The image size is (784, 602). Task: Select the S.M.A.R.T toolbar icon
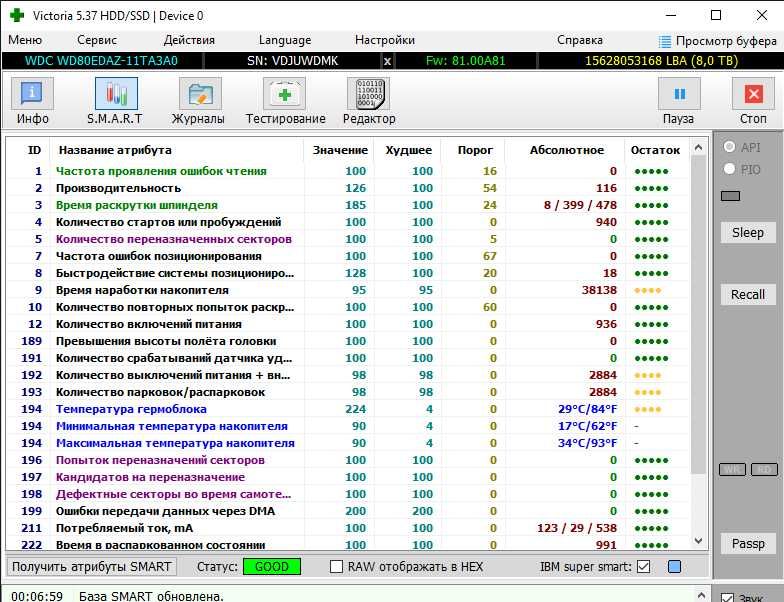[116, 93]
